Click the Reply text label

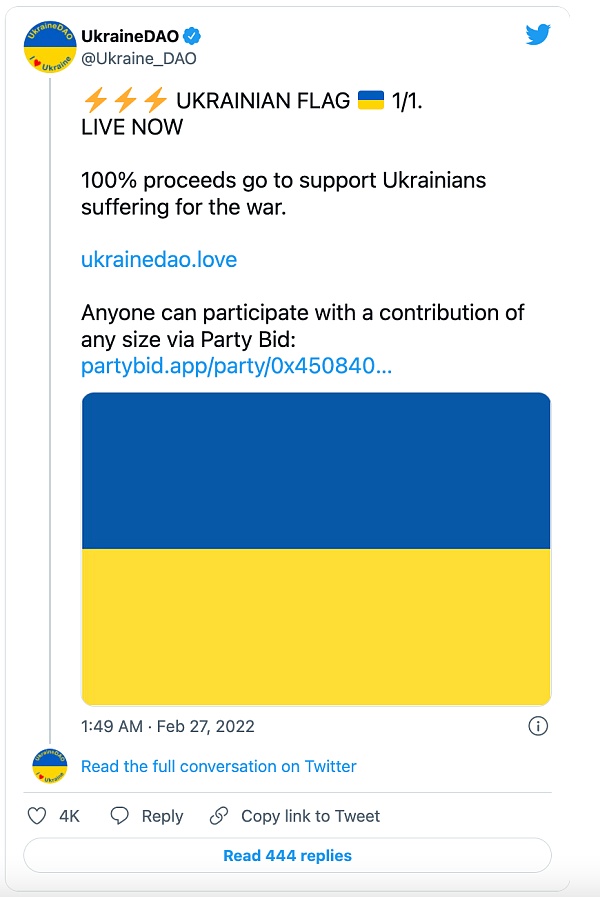coord(162,816)
